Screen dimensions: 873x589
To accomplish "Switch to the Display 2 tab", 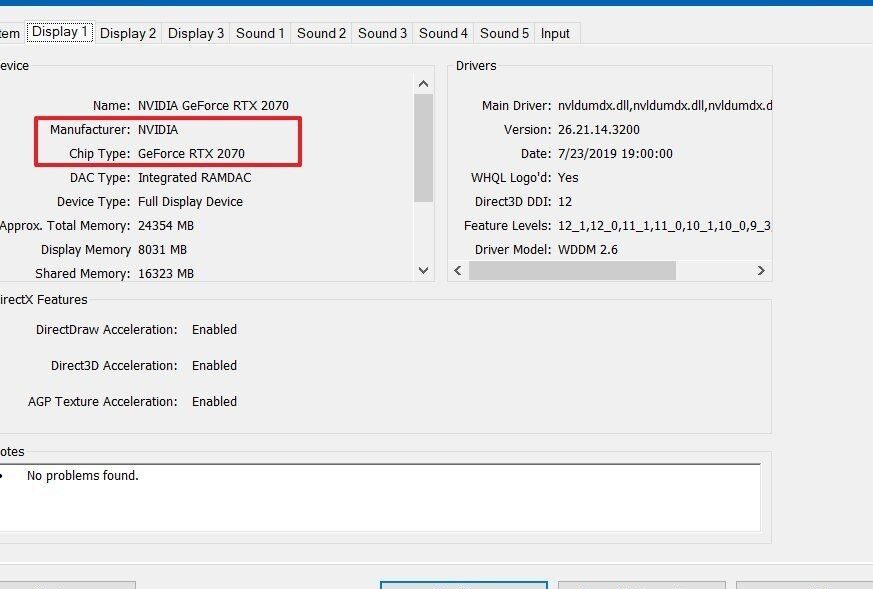I will (x=128, y=33).
